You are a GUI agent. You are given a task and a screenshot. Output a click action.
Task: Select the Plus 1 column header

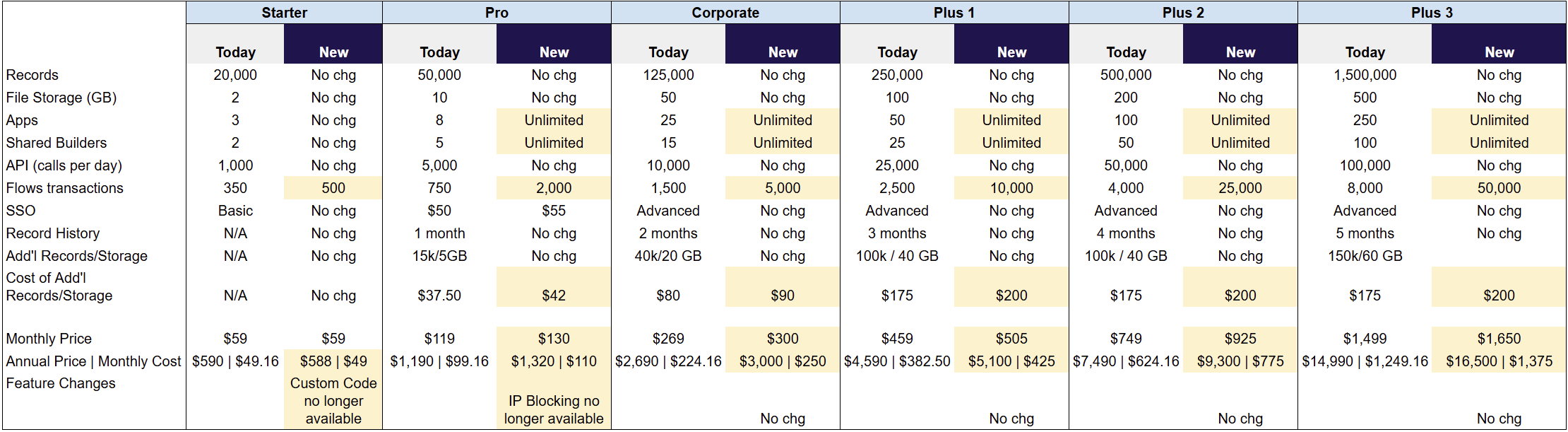[954, 13]
